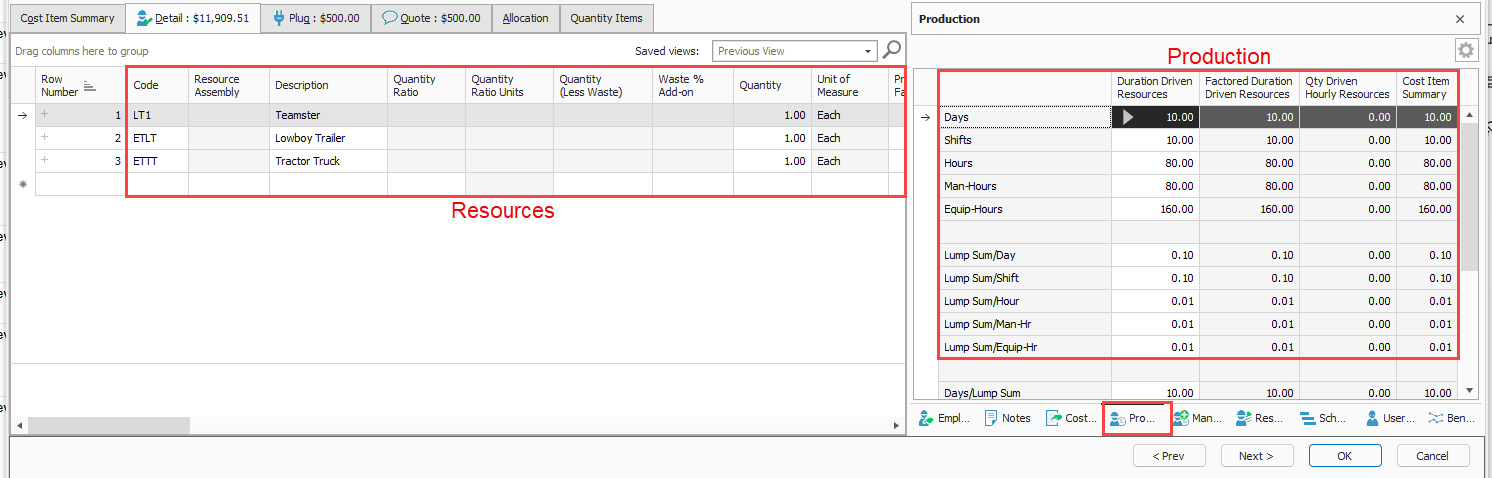This screenshot has width=1492, height=478.
Task: Open the Employee panel icon
Action: tap(926, 419)
